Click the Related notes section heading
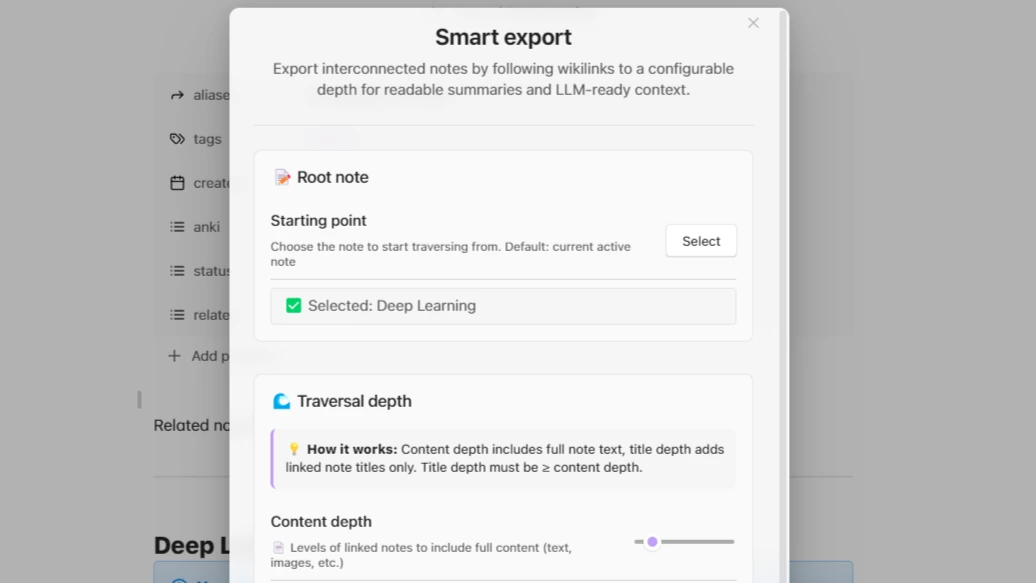This screenshot has height=583, width=1036. pyautogui.click(x=190, y=425)
